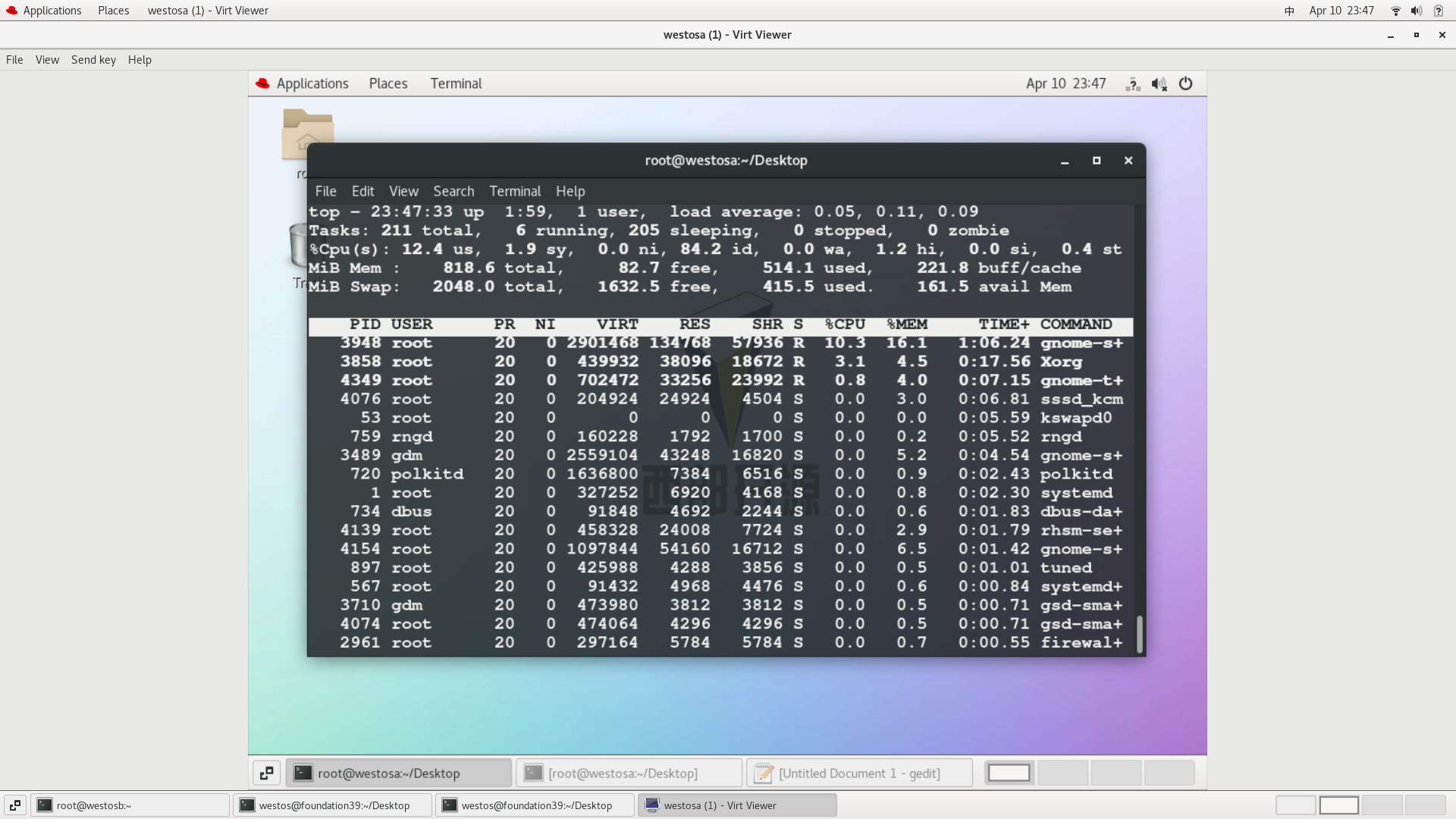This screenshot has width=1456, height=819.
Task: Click the host input method indicator
Action: click(1289, 11)
